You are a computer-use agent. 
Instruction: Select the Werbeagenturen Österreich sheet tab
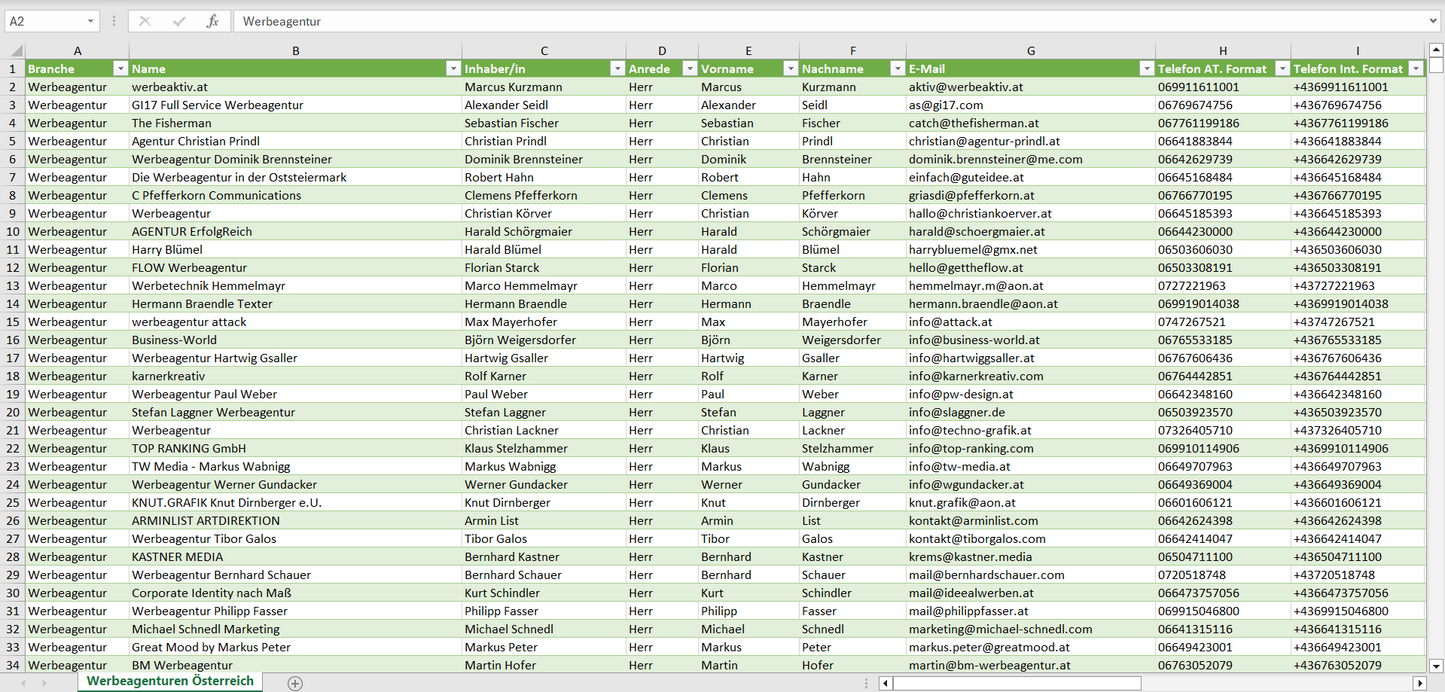click(x=170, y=681)
